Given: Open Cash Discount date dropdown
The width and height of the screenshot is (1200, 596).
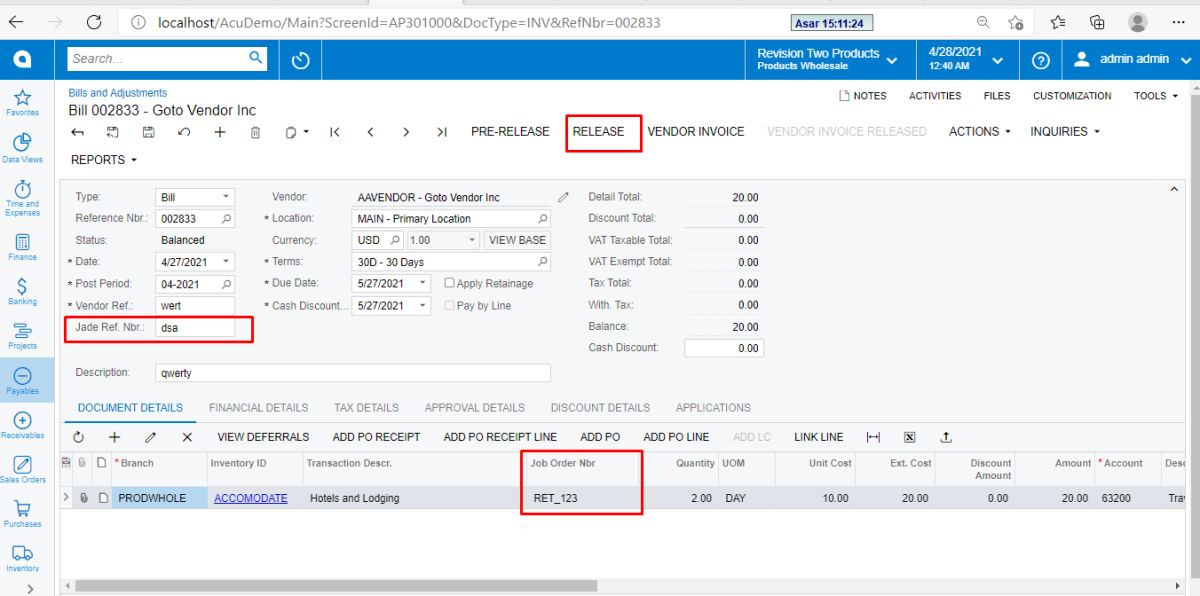Looking at the screenshot, I should 424,305.
